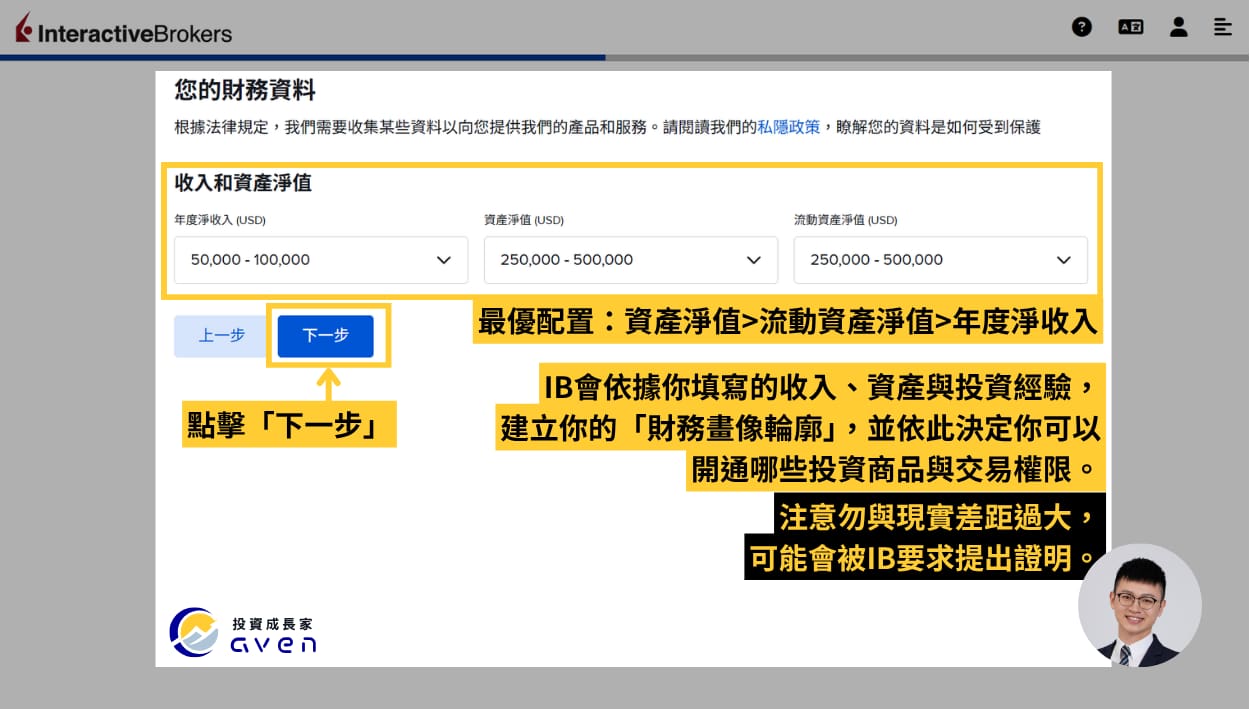
Task: Click the 年度淨收入 (USD) label
Action: 220,220
